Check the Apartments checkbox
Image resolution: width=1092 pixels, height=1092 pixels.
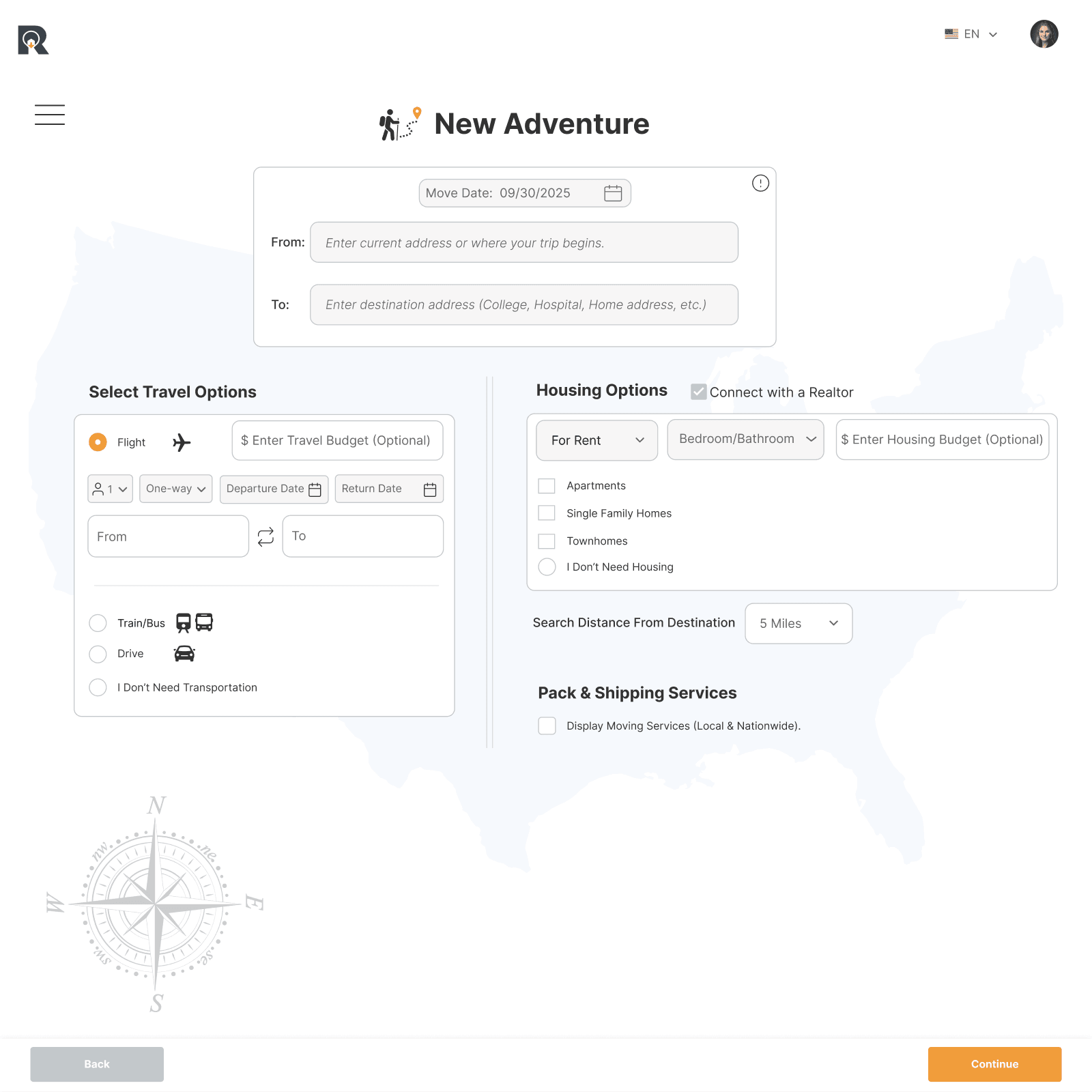click(547, 486)
